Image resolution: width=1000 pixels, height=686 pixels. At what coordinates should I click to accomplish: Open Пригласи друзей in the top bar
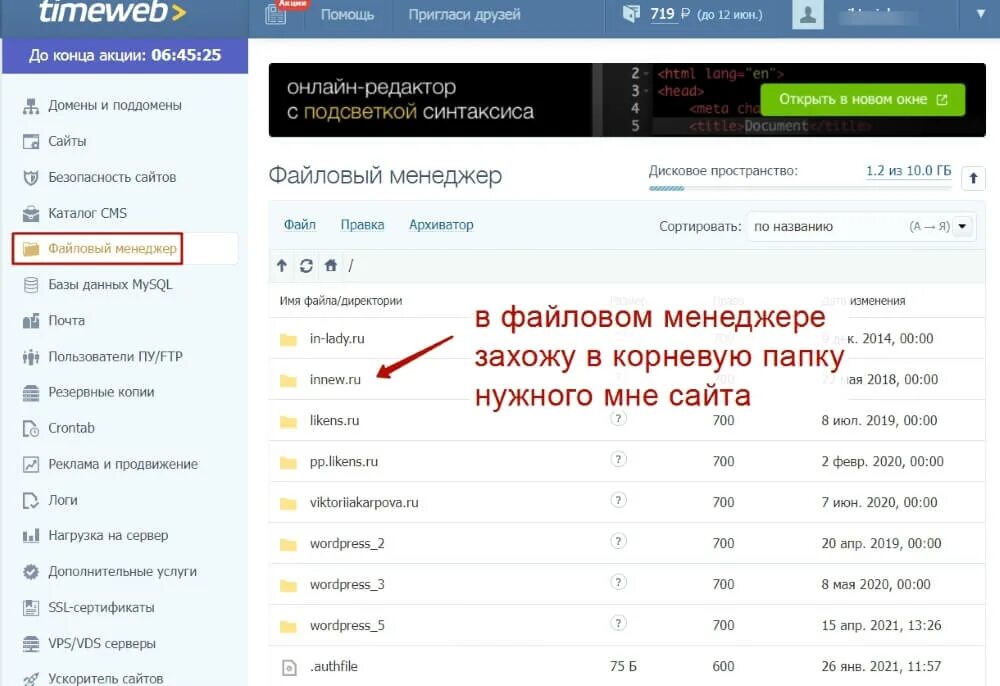coord(464,14)
